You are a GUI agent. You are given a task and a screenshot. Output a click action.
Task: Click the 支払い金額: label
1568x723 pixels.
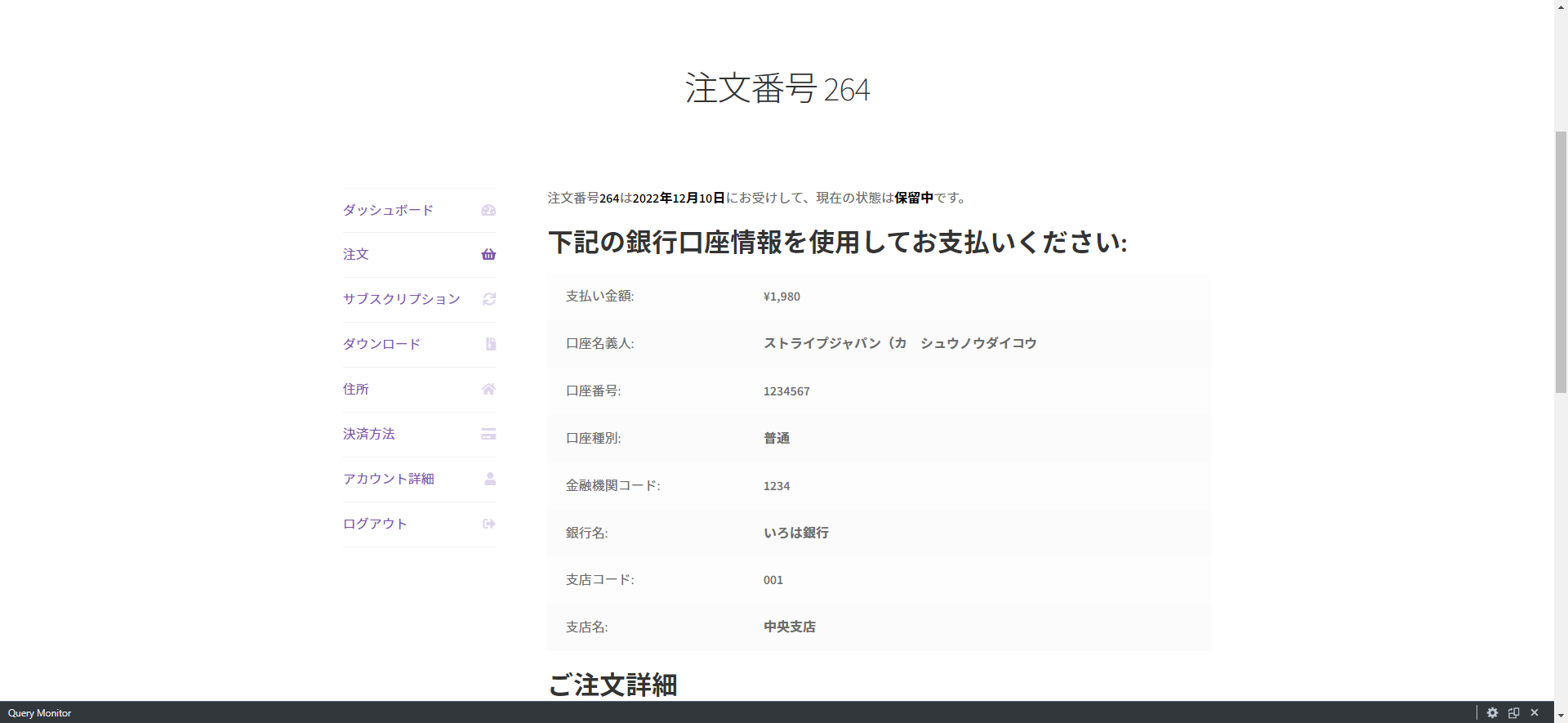pos(600,296)
